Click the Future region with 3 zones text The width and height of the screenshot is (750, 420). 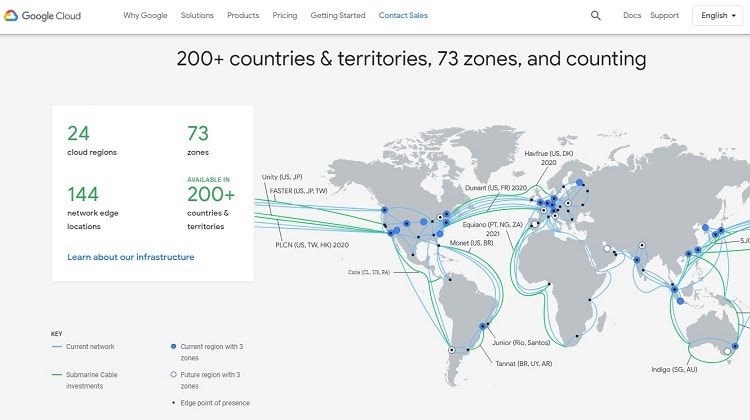click(210, 380)
